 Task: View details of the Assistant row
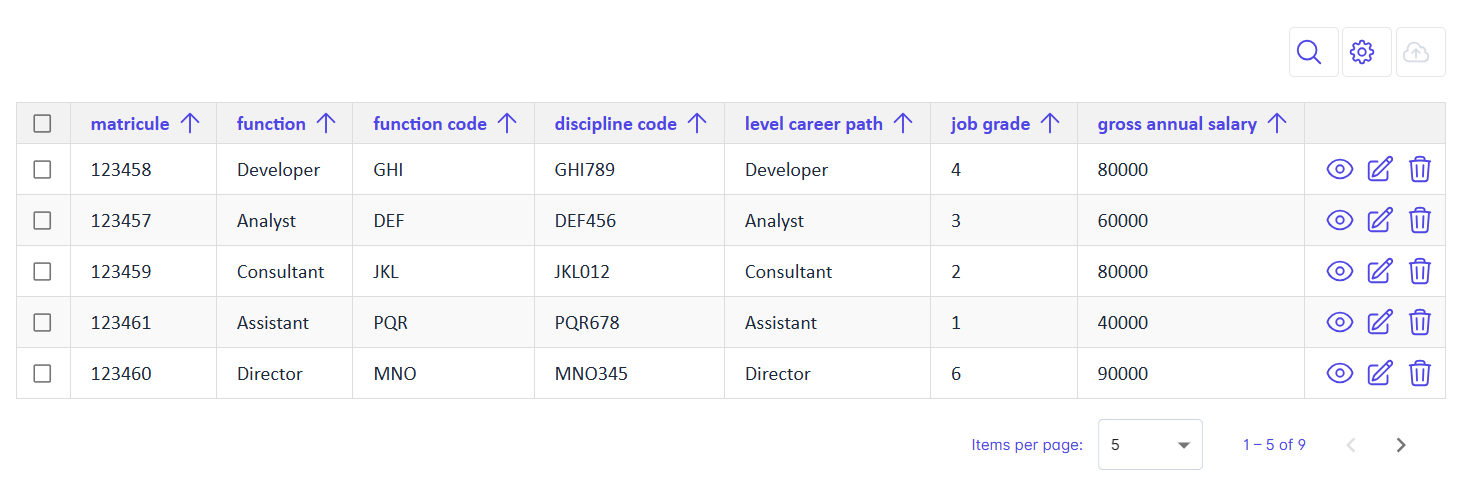pyautogui.click(x=1339, y=323)
